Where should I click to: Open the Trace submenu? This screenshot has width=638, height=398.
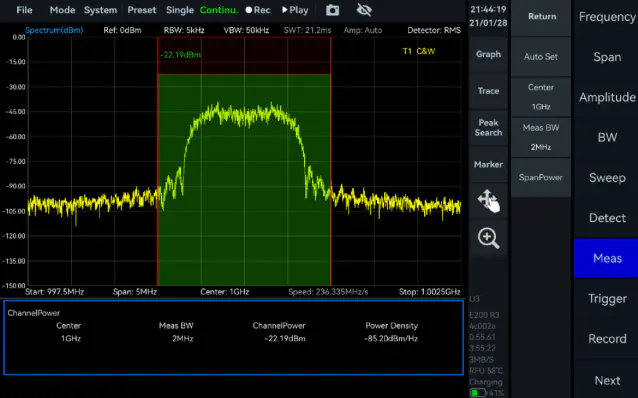pyautogui.click(x=488, y=91)
